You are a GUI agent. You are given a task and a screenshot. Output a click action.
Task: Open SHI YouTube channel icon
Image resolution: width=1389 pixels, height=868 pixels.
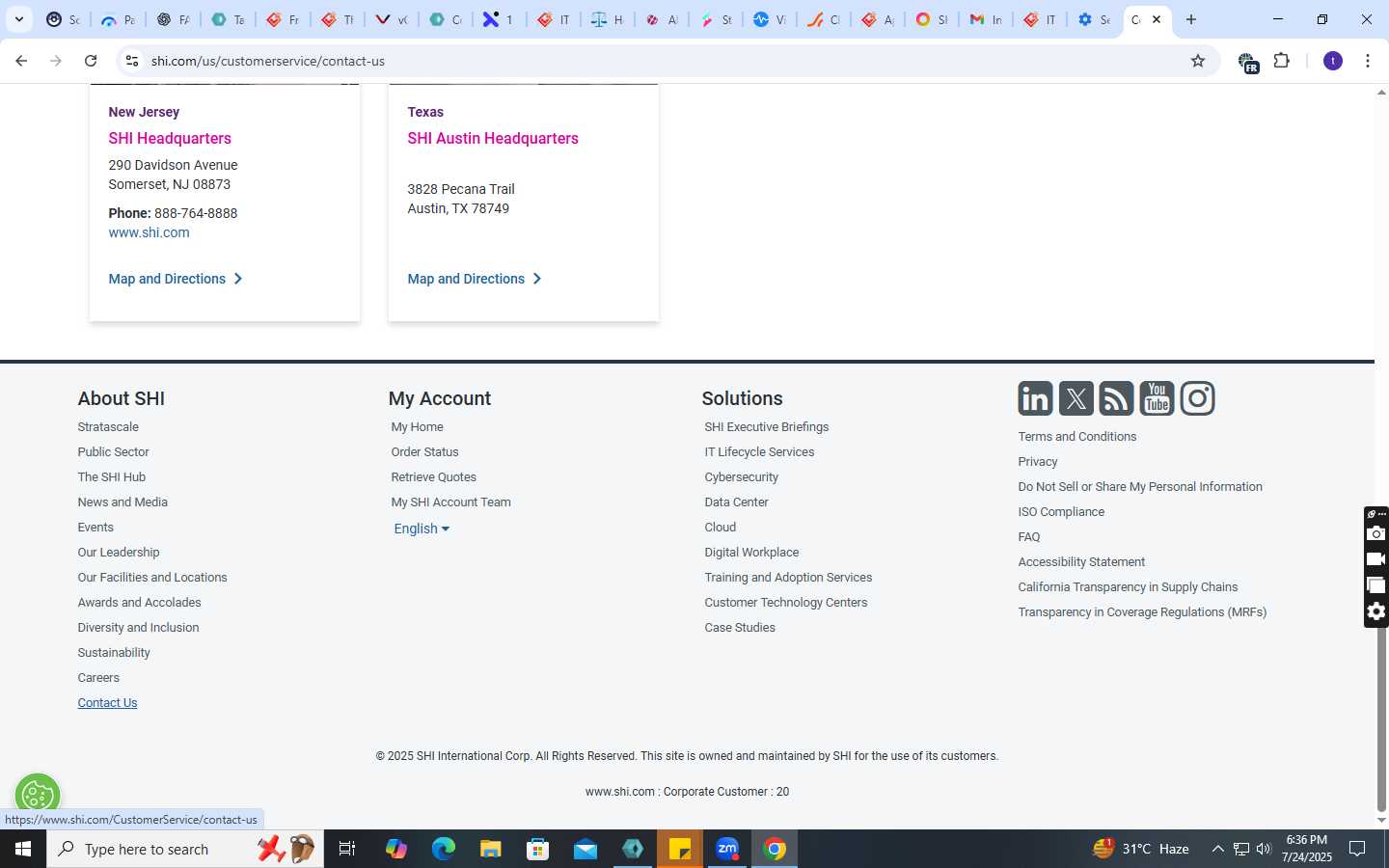[x=1157, y=398]
